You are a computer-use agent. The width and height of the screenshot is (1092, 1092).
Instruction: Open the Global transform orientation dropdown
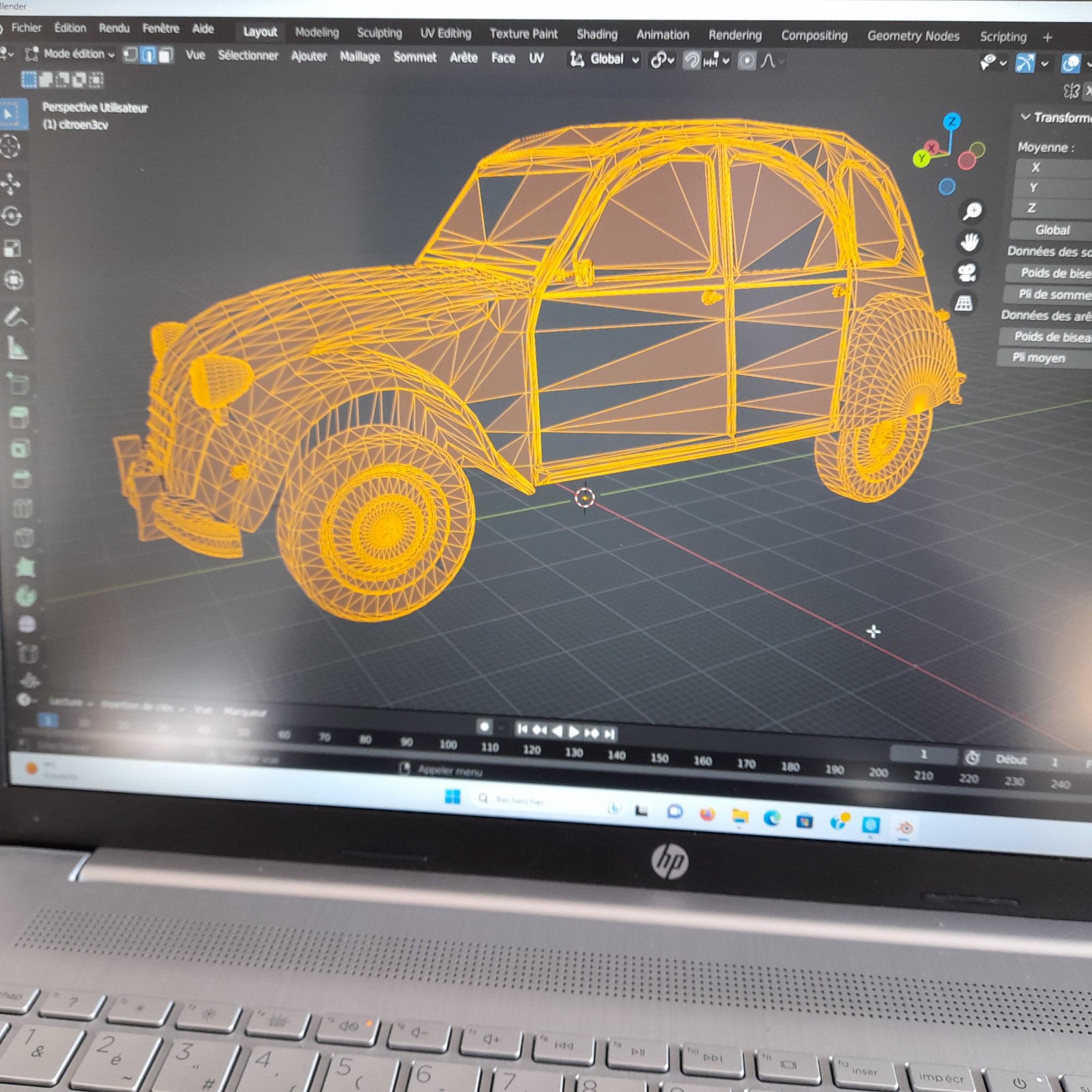pos(605,60)
